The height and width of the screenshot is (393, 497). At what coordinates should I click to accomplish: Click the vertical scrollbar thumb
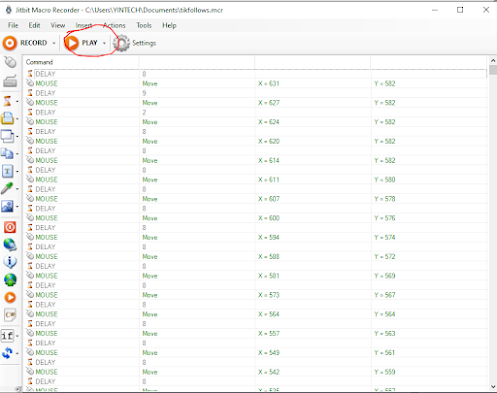point(493,70)
